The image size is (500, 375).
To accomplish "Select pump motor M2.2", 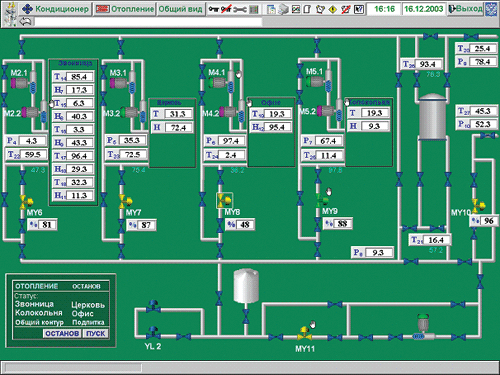I will [30, 112].
